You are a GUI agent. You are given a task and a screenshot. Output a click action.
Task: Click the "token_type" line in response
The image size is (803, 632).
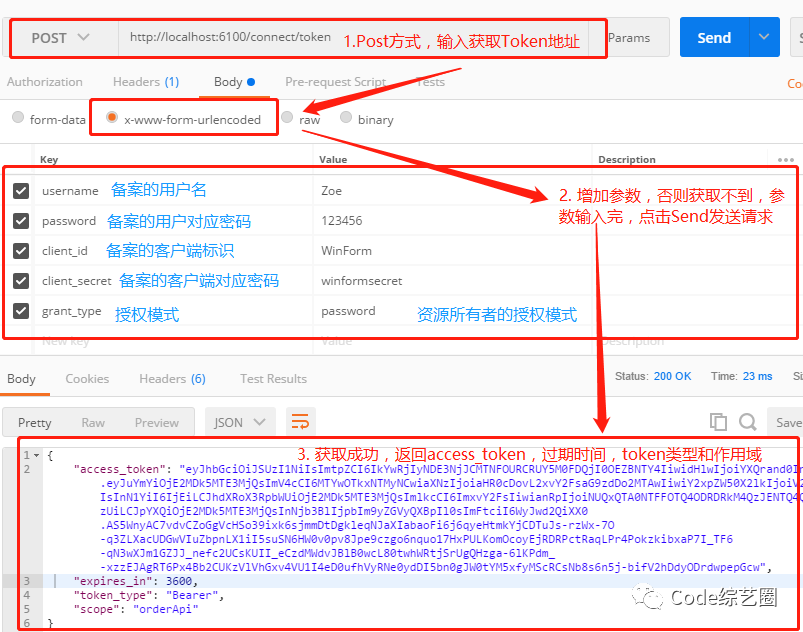pos(149,595)
